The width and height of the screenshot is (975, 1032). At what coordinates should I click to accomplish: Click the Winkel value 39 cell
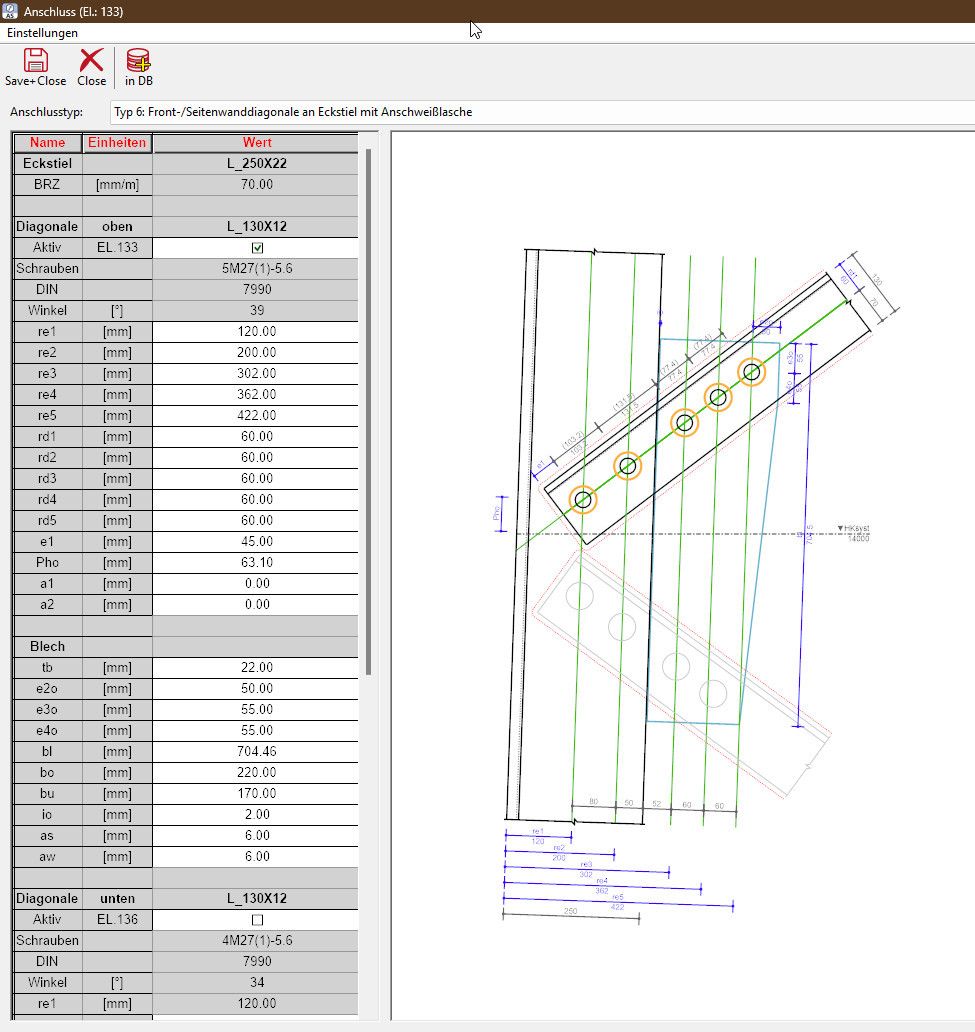tap(257, 311)
